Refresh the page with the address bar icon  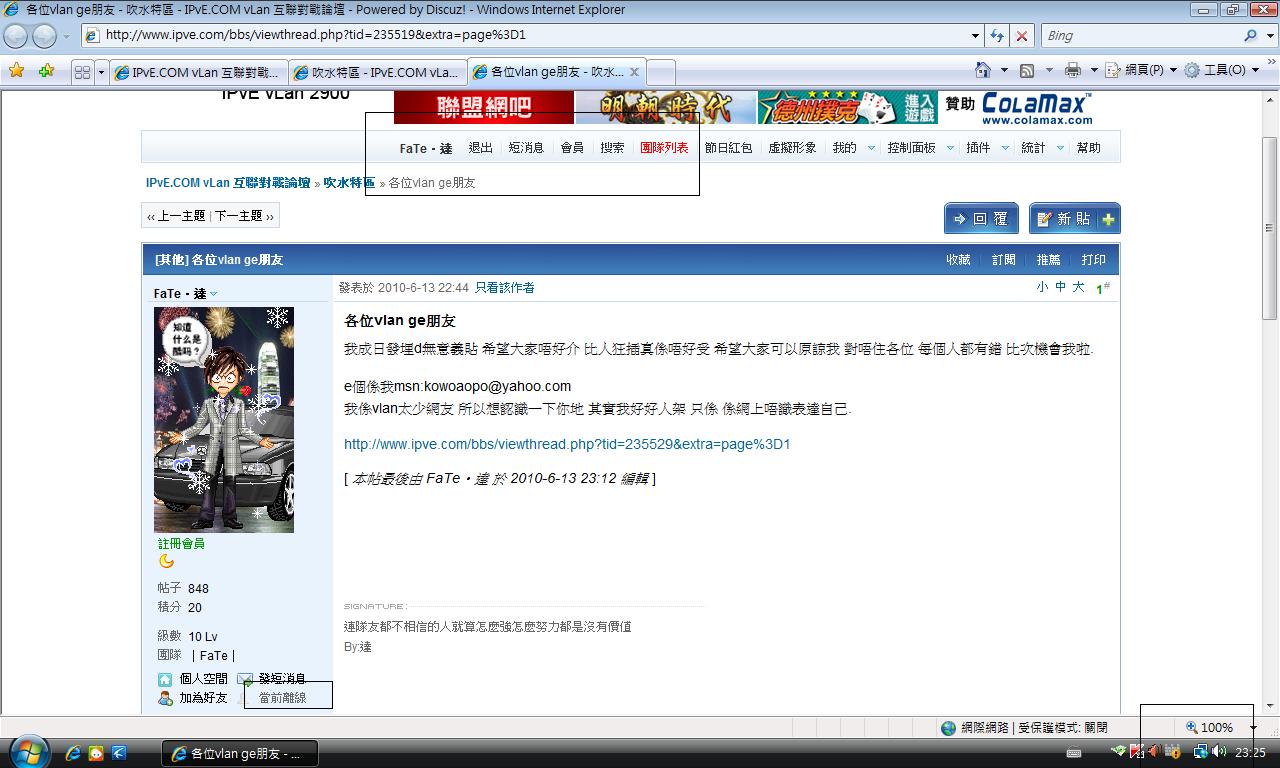tap(997, 35)
